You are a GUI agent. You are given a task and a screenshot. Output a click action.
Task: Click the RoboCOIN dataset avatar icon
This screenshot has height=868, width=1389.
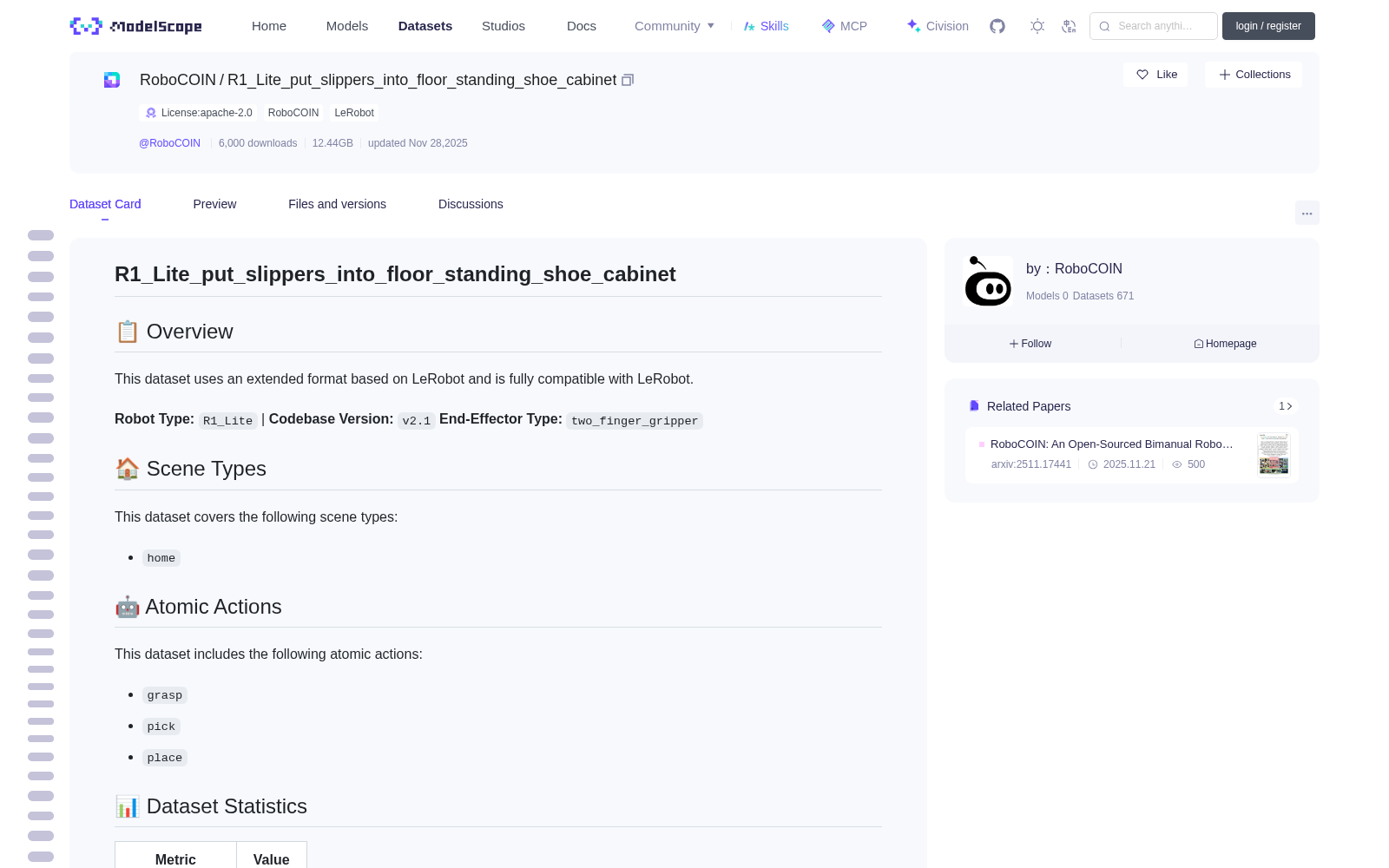[x=112, y=80]
